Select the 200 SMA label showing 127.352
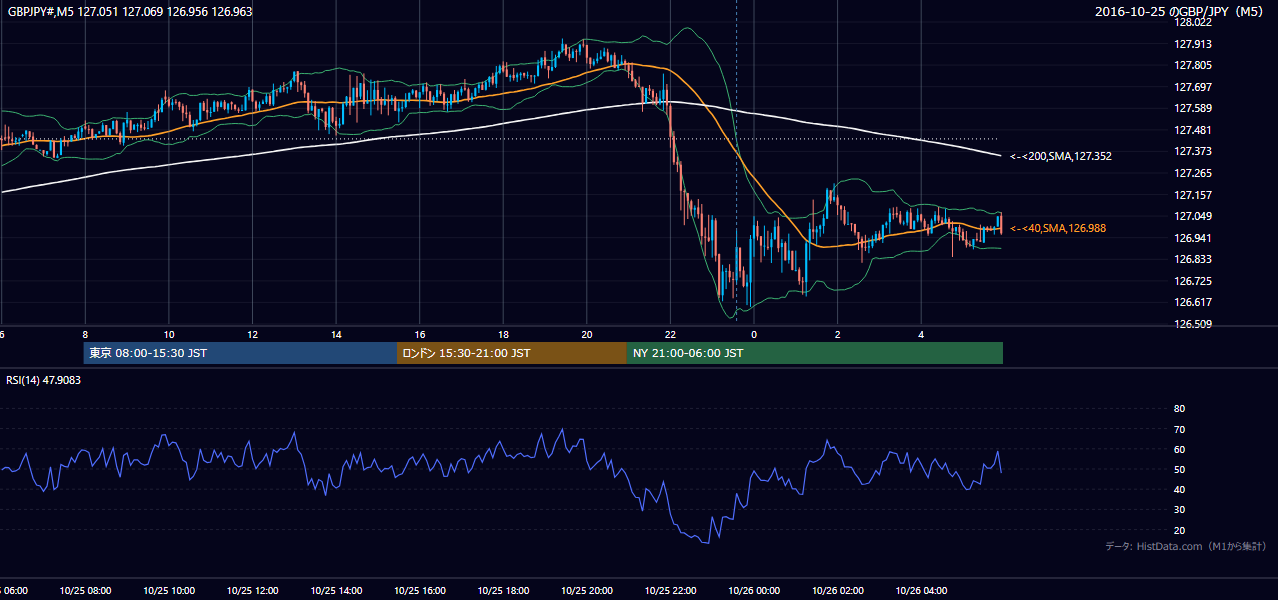The width and height of the screenshot is (1278, 600). pyautogui.click(x=1061, y=156)
